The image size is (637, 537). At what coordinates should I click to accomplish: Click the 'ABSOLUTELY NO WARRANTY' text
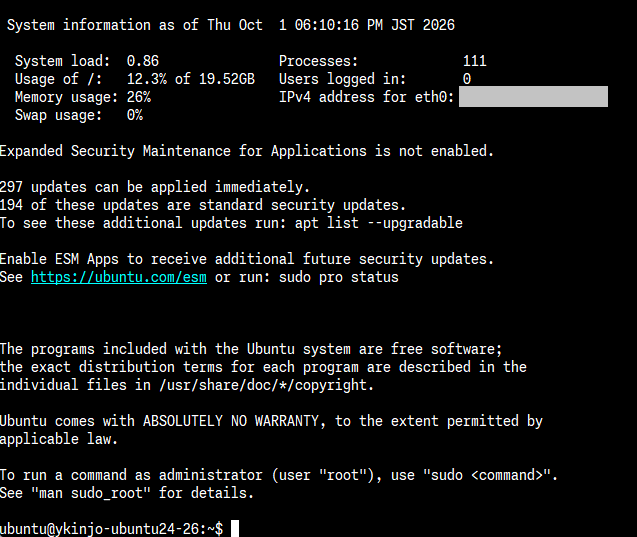pyautogui.click(x=231, y=421)
